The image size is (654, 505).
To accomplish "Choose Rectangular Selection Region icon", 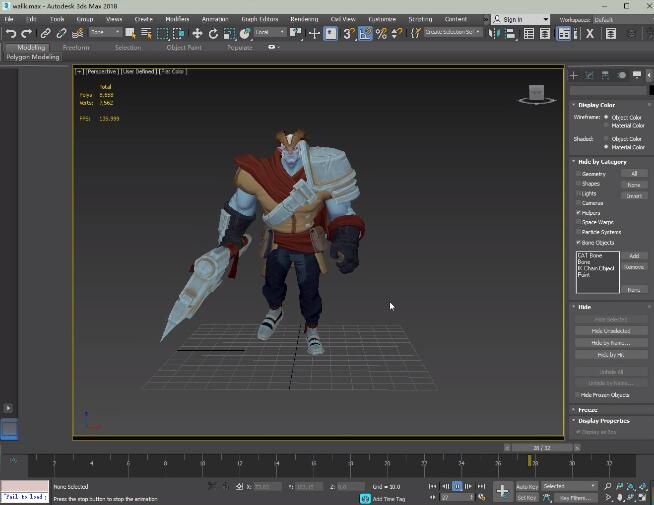I will coord(162,33).
